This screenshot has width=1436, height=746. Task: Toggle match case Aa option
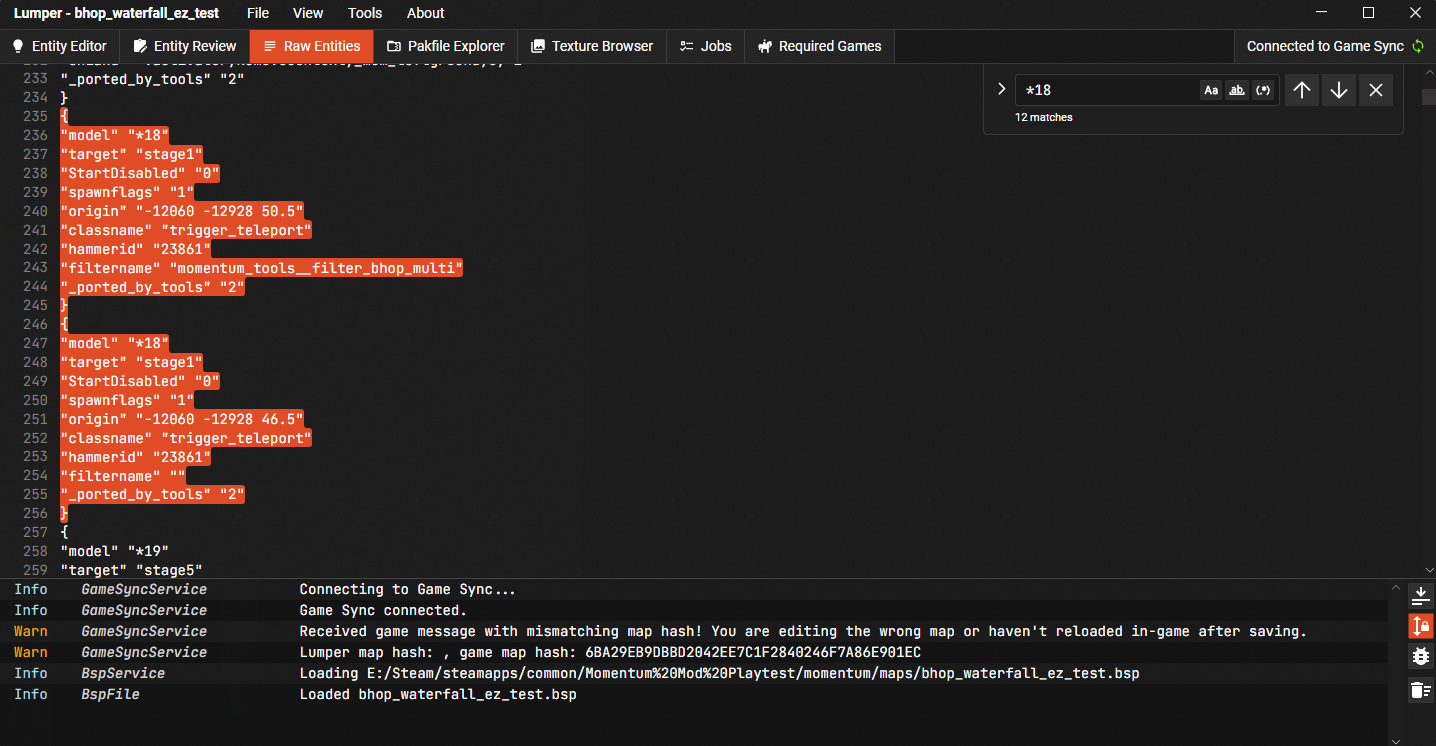pyautogui.click(x=1211, y=90)
